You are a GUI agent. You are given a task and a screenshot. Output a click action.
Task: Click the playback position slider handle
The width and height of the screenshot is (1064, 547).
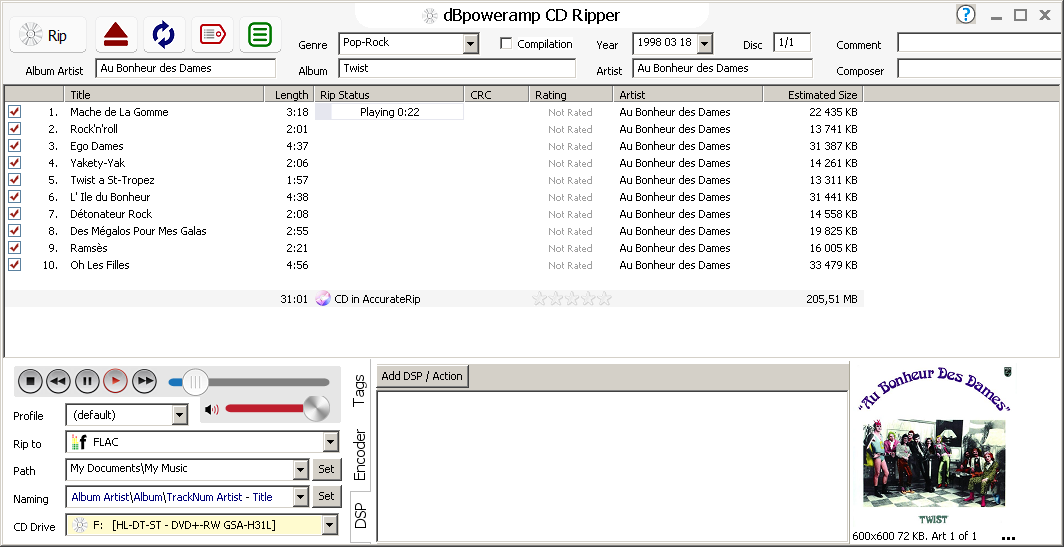[x=195, y=382]
